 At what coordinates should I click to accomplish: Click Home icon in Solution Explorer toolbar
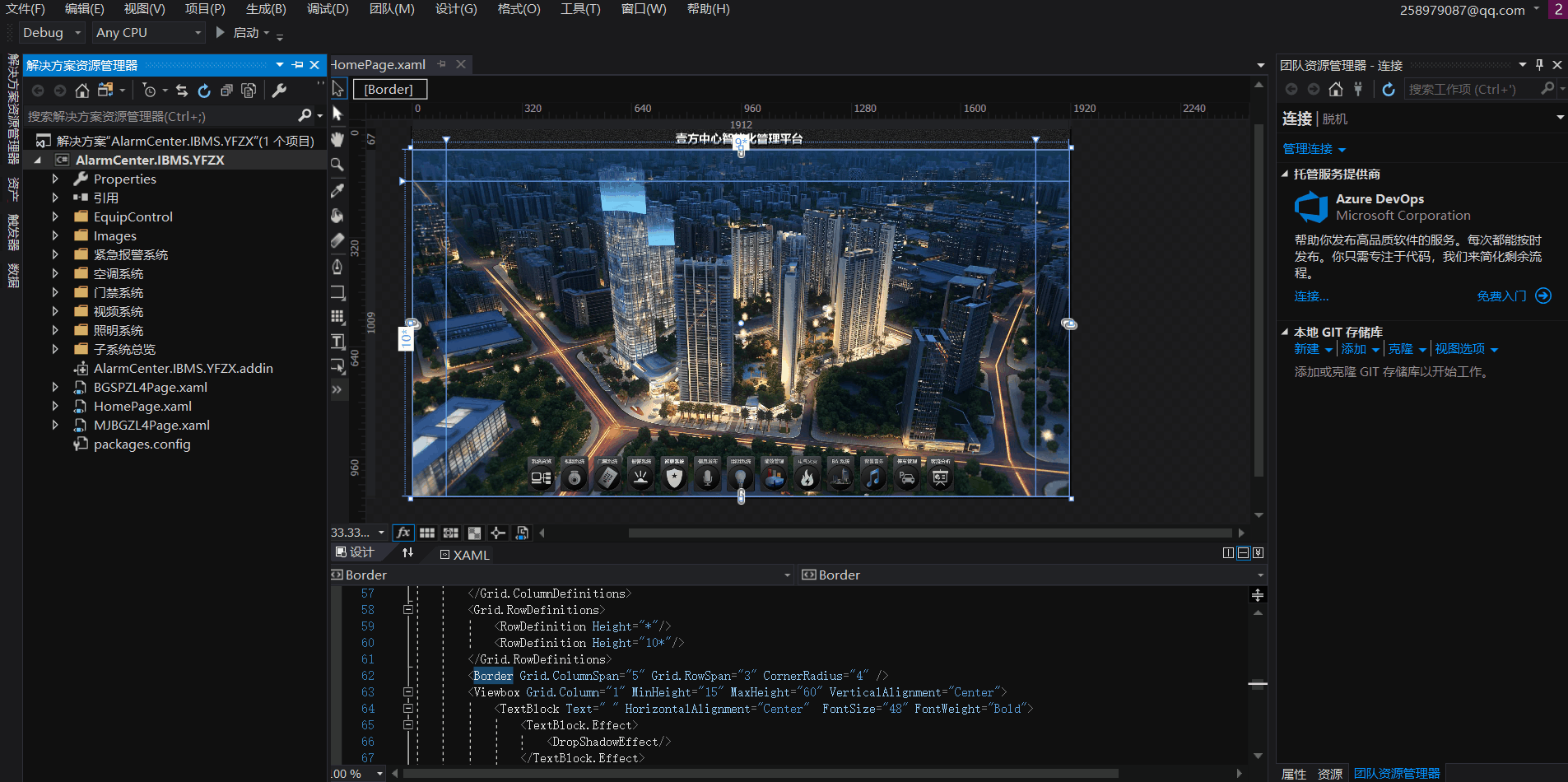pyautogui.click(x=81, y=91)
